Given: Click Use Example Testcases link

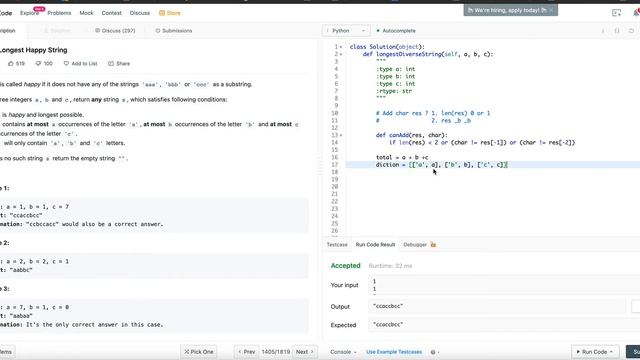Looking at the screenshot, I should [394, 352].
